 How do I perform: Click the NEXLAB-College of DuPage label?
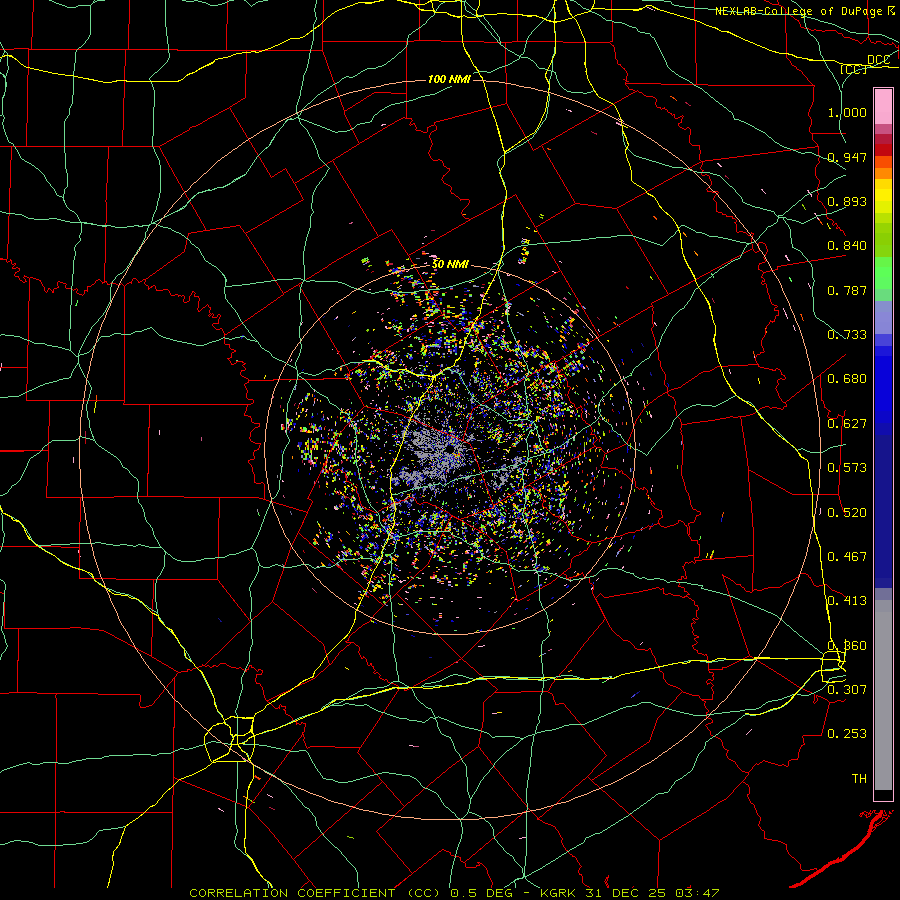(800, 11)
